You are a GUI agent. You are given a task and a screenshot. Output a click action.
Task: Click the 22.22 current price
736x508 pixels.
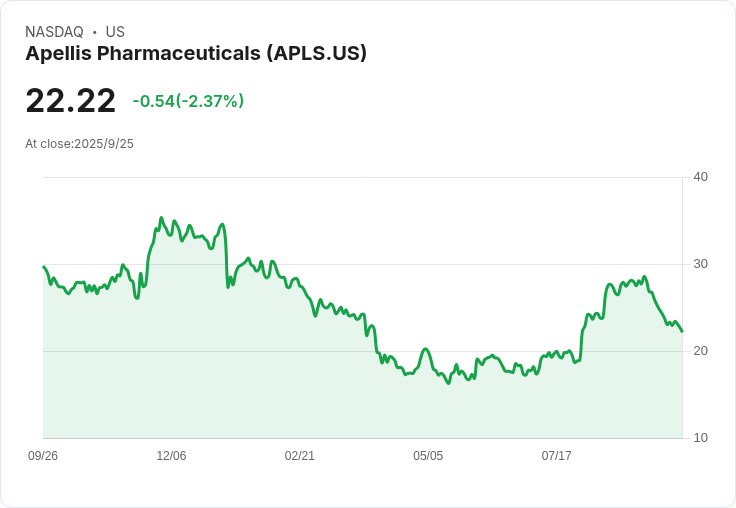(70, 101)
